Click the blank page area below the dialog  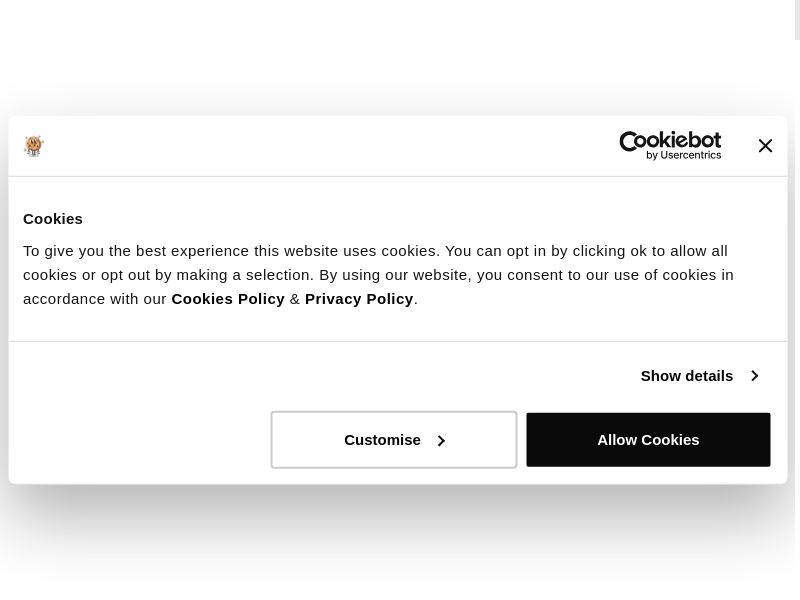coord(400,545)
